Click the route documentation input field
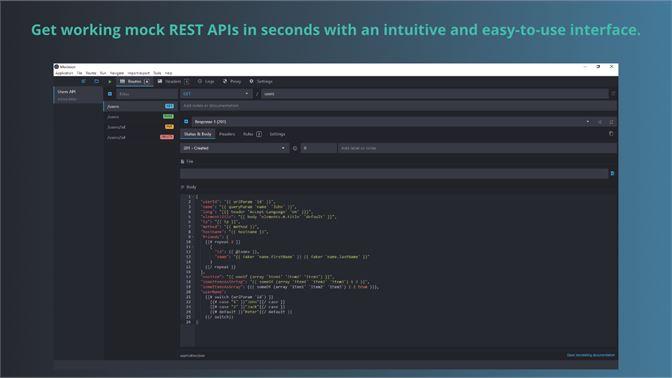The height and width of the screenshot is (378, 672). click(x=398, y=105)
